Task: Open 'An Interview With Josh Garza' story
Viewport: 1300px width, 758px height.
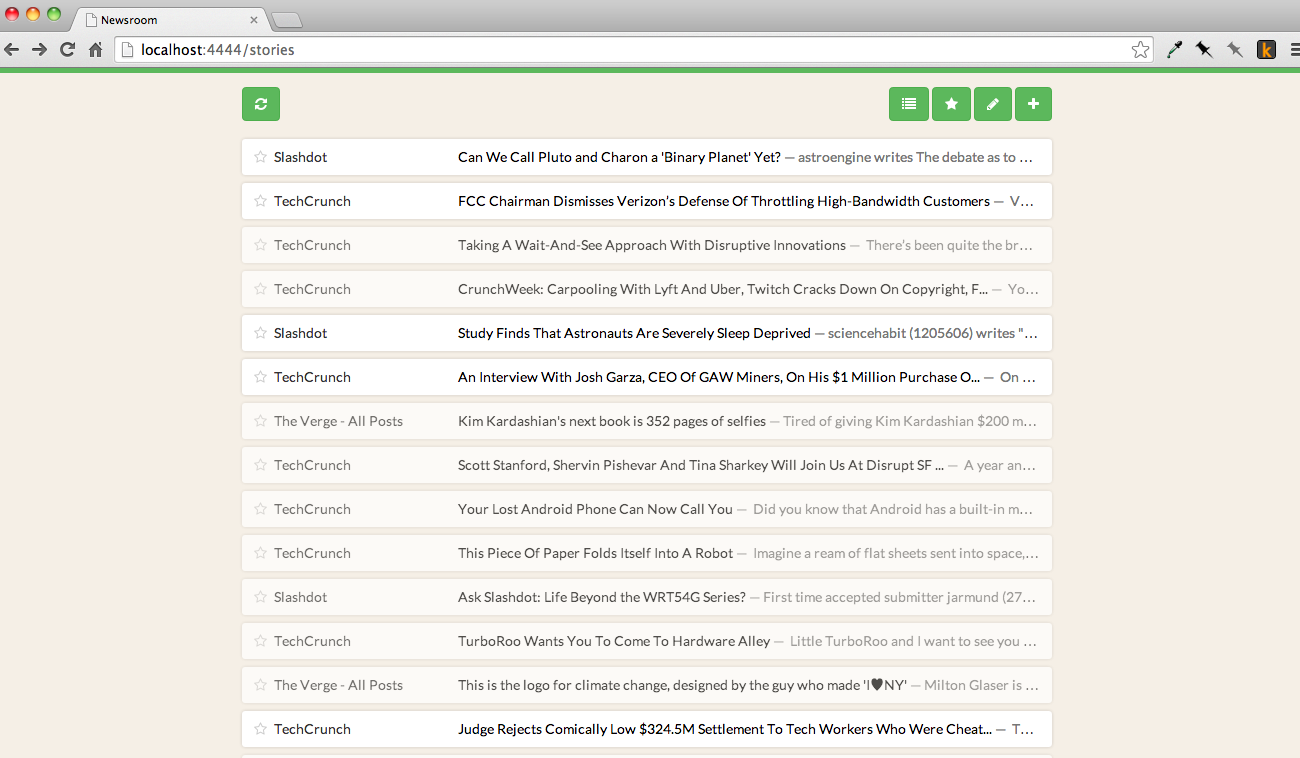Action: click(719, 377)
